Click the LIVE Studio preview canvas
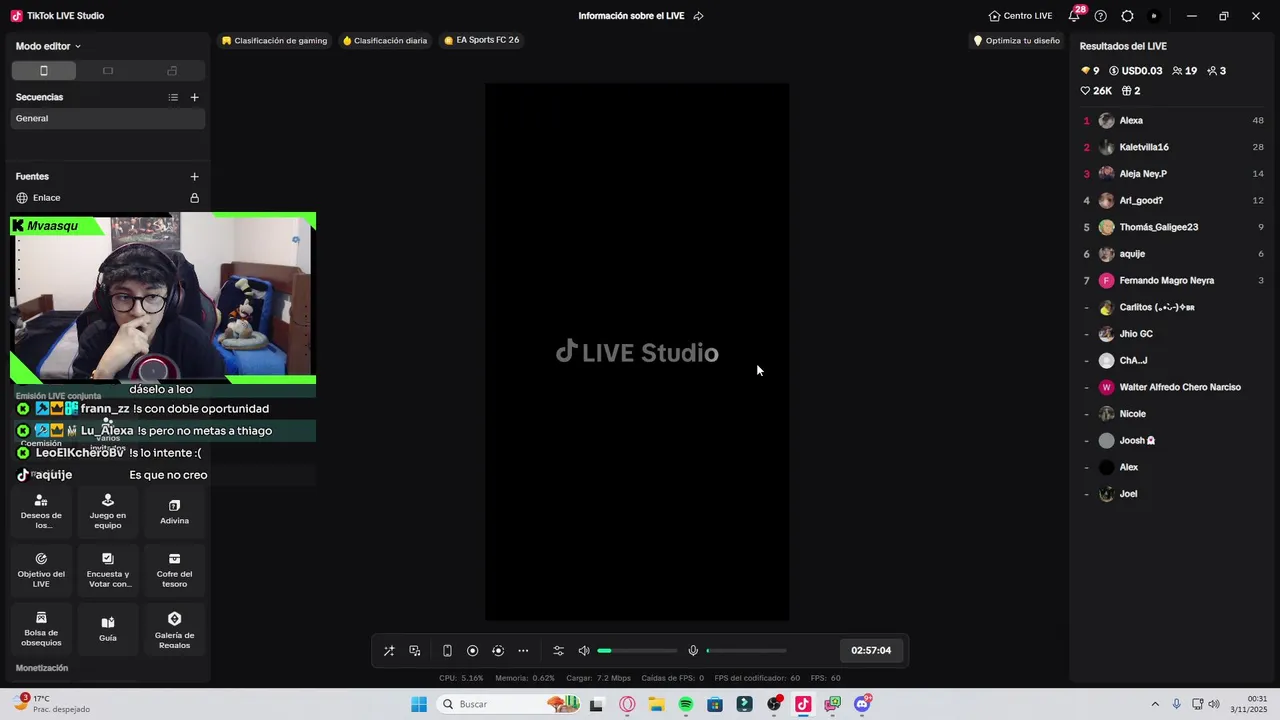1280x720 pixels. point(637,352)
